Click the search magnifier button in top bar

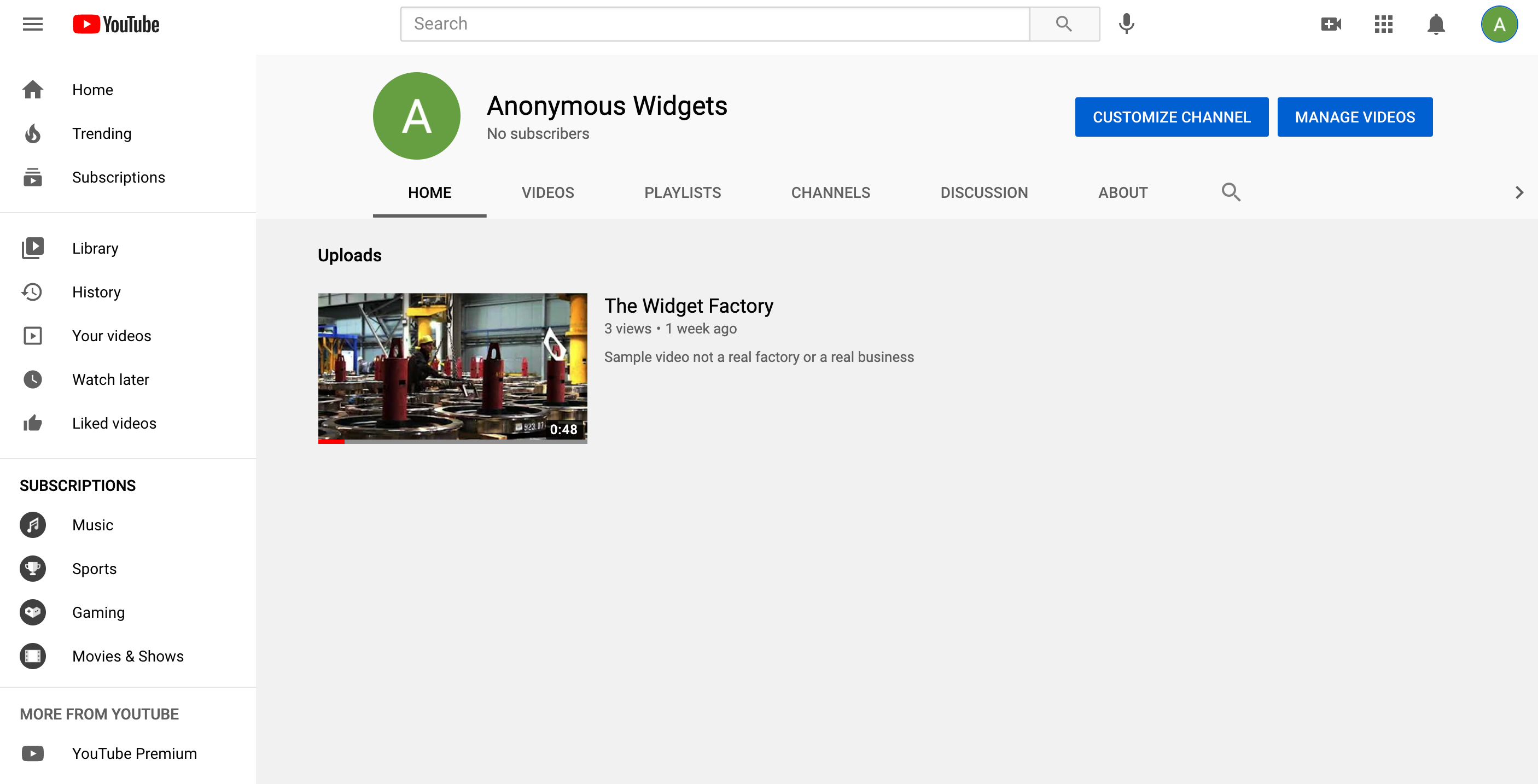pos(1064,24)
